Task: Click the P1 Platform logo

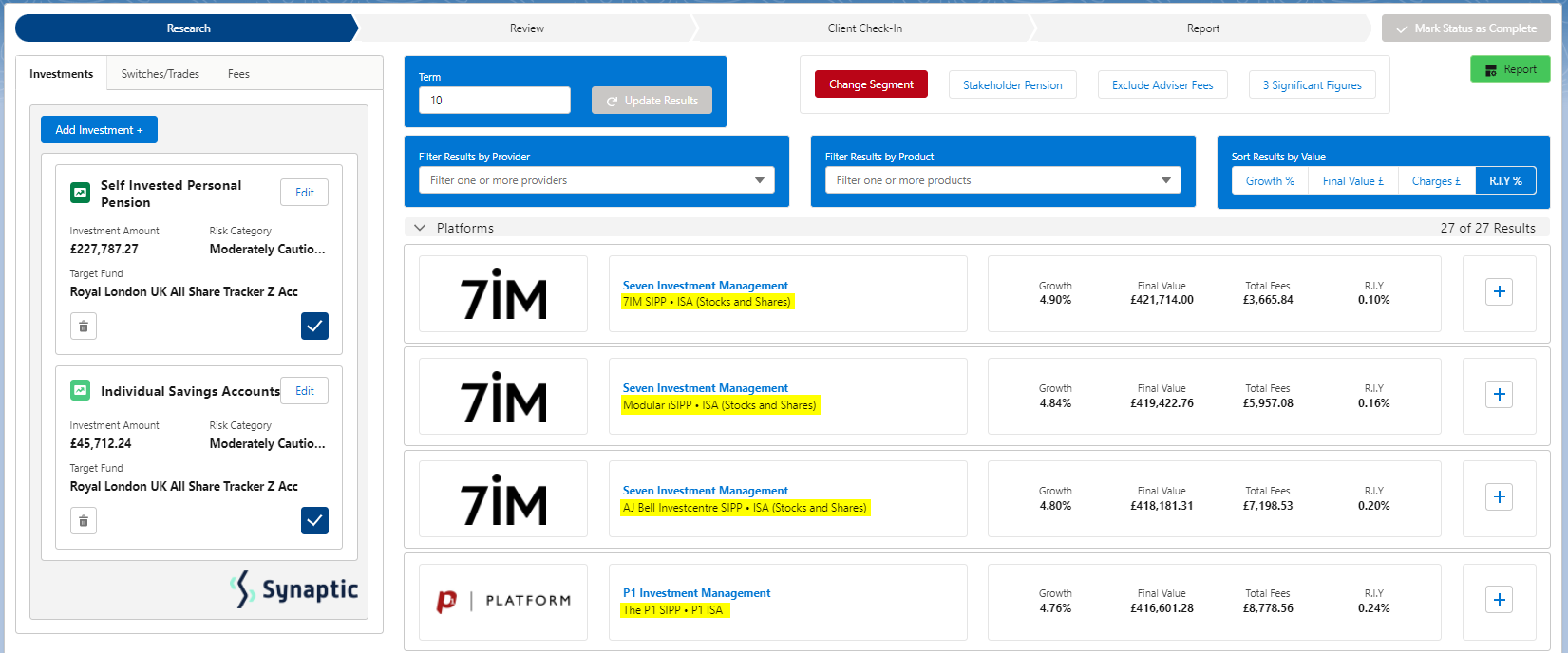Action: [x=503, y=601]
